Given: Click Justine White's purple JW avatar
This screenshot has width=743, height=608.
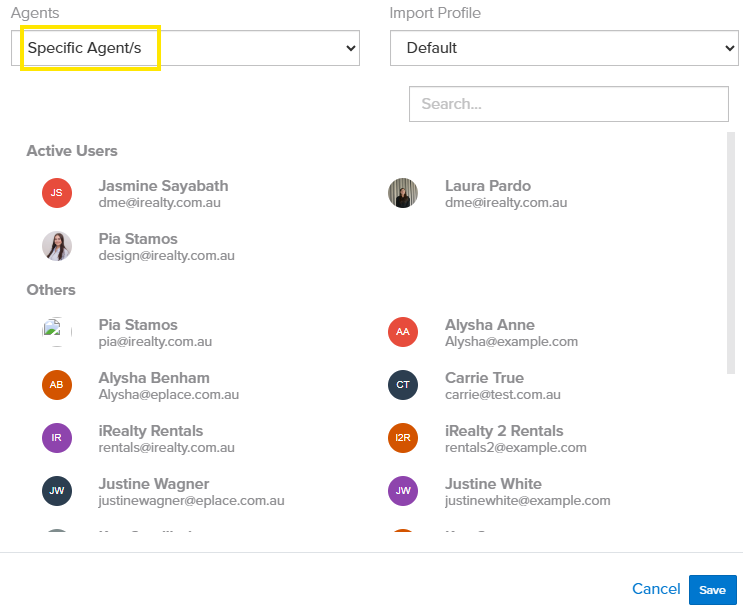Looking at the screenshot, I should pyautogui.click(x=403, y=491).
